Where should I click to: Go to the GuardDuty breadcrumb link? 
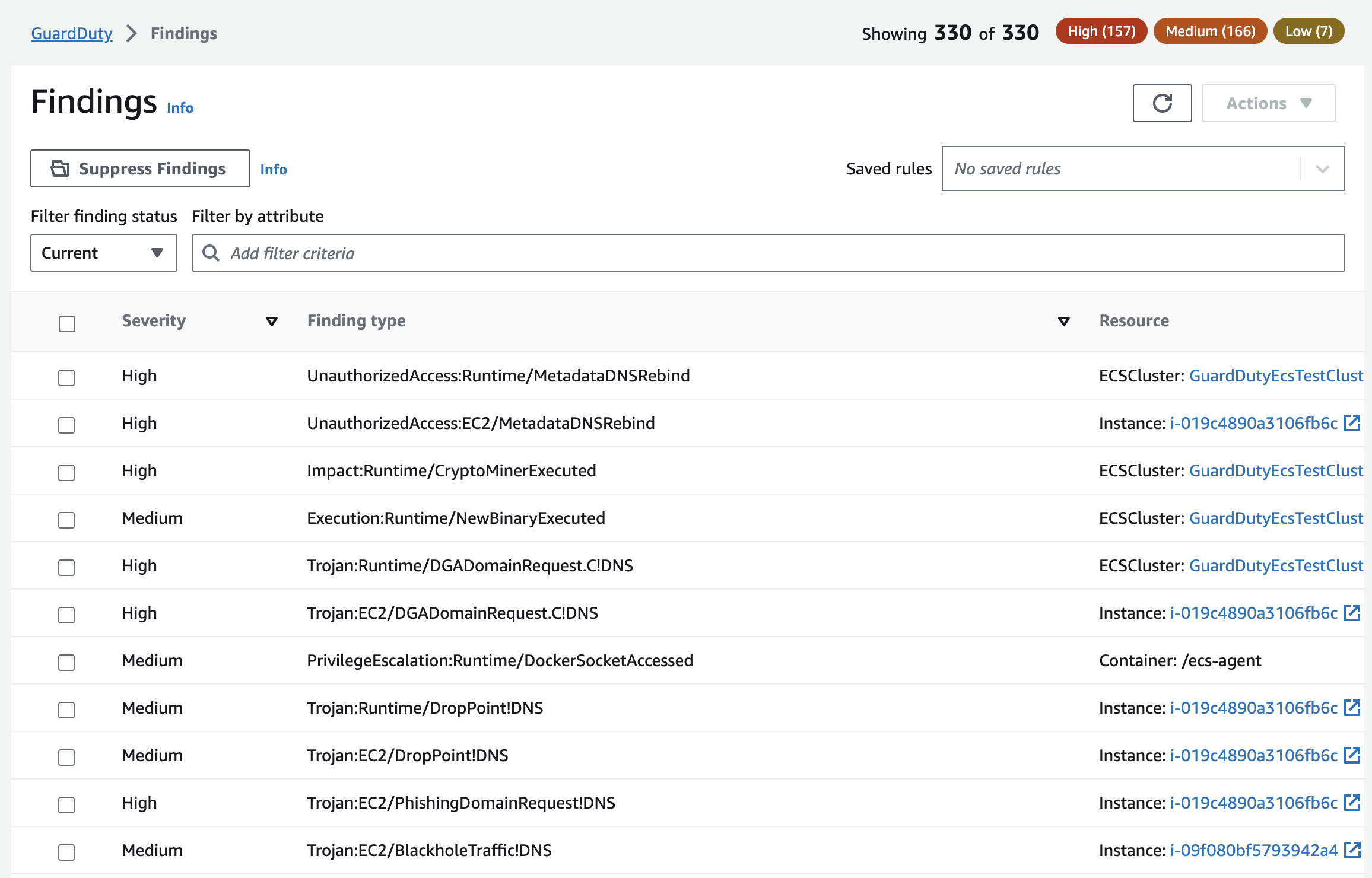71,33
